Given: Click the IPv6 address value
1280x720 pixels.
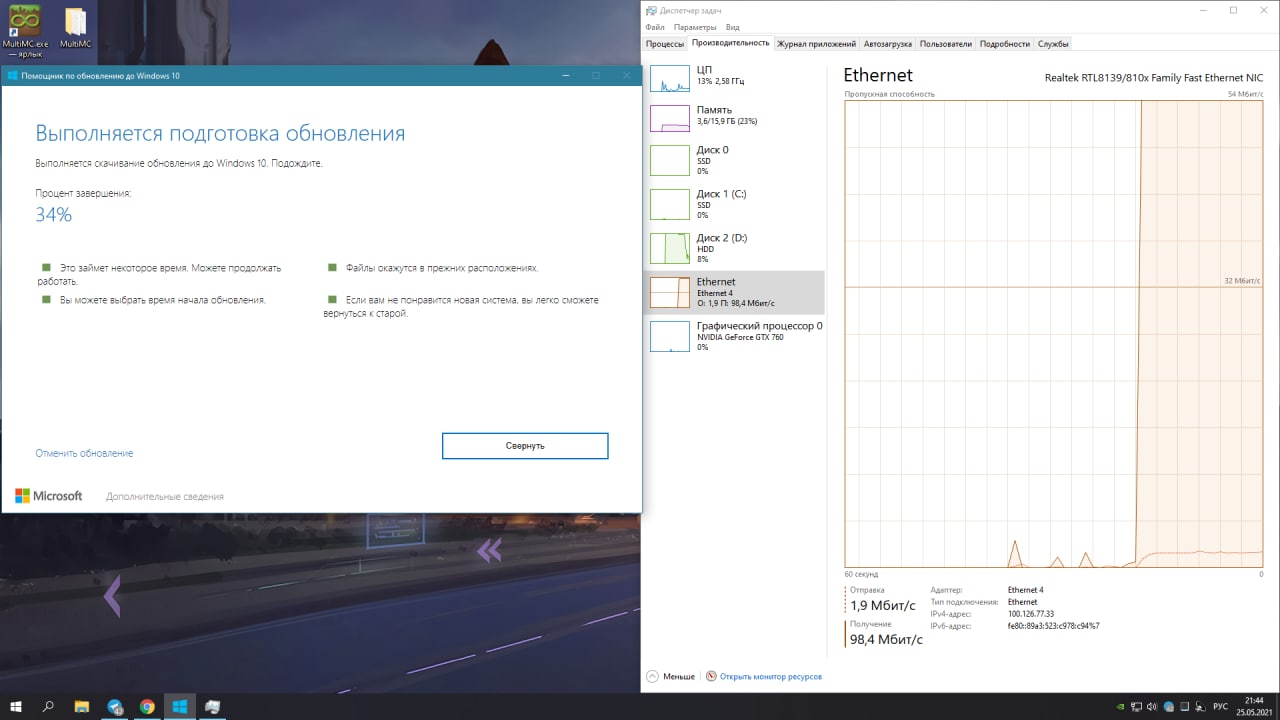Looking at the screenshot, I should coord(1054,626).
